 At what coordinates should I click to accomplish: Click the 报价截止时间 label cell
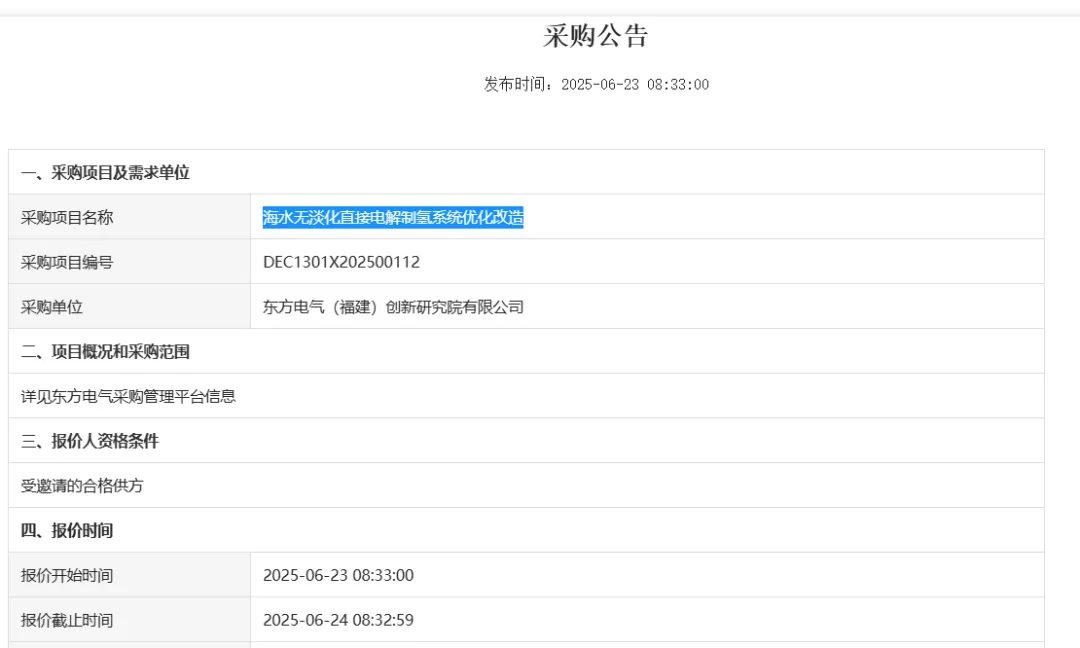coord(129,620)
